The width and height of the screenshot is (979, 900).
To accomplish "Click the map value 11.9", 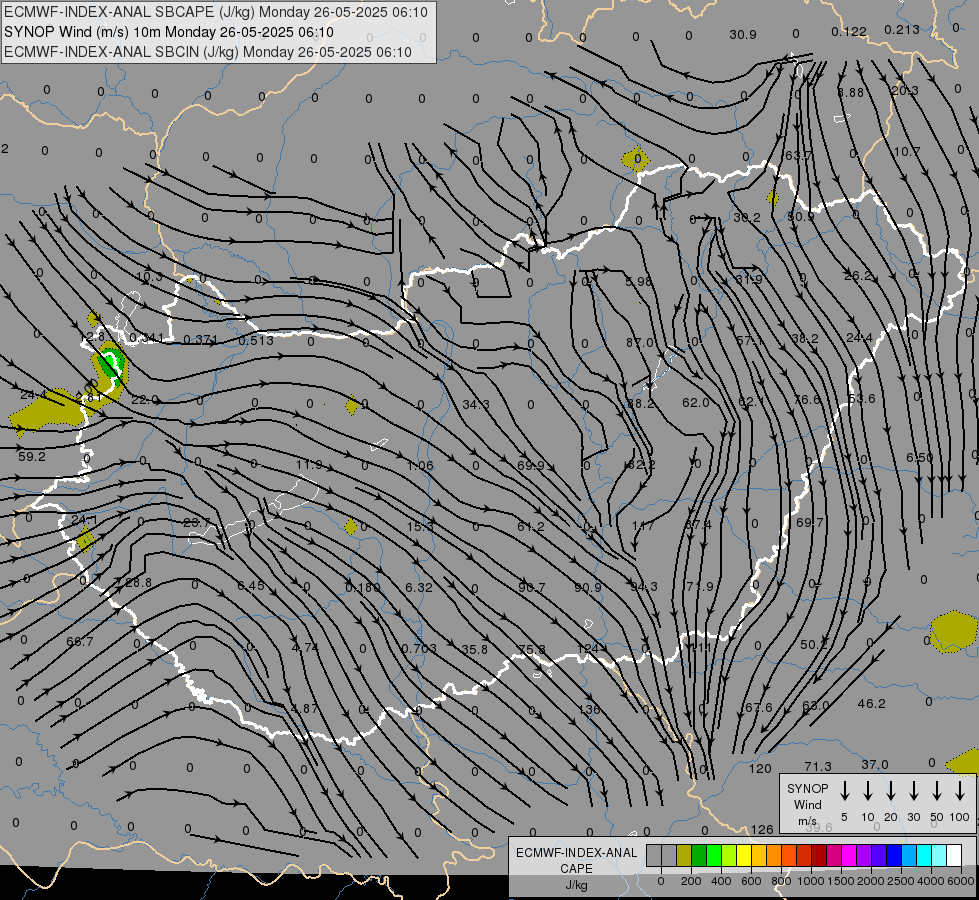I will click(x=309, y=465).
